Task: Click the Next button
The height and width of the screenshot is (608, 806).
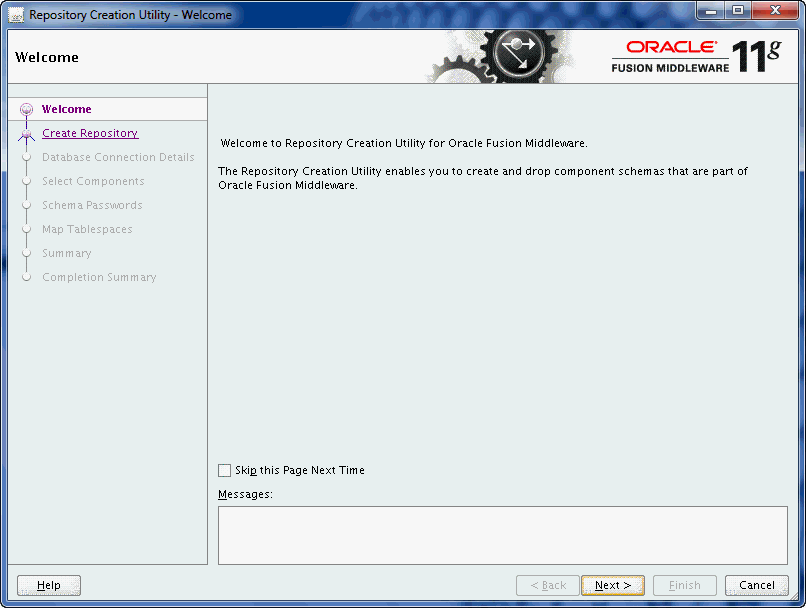Action: [x=612, y=585]
